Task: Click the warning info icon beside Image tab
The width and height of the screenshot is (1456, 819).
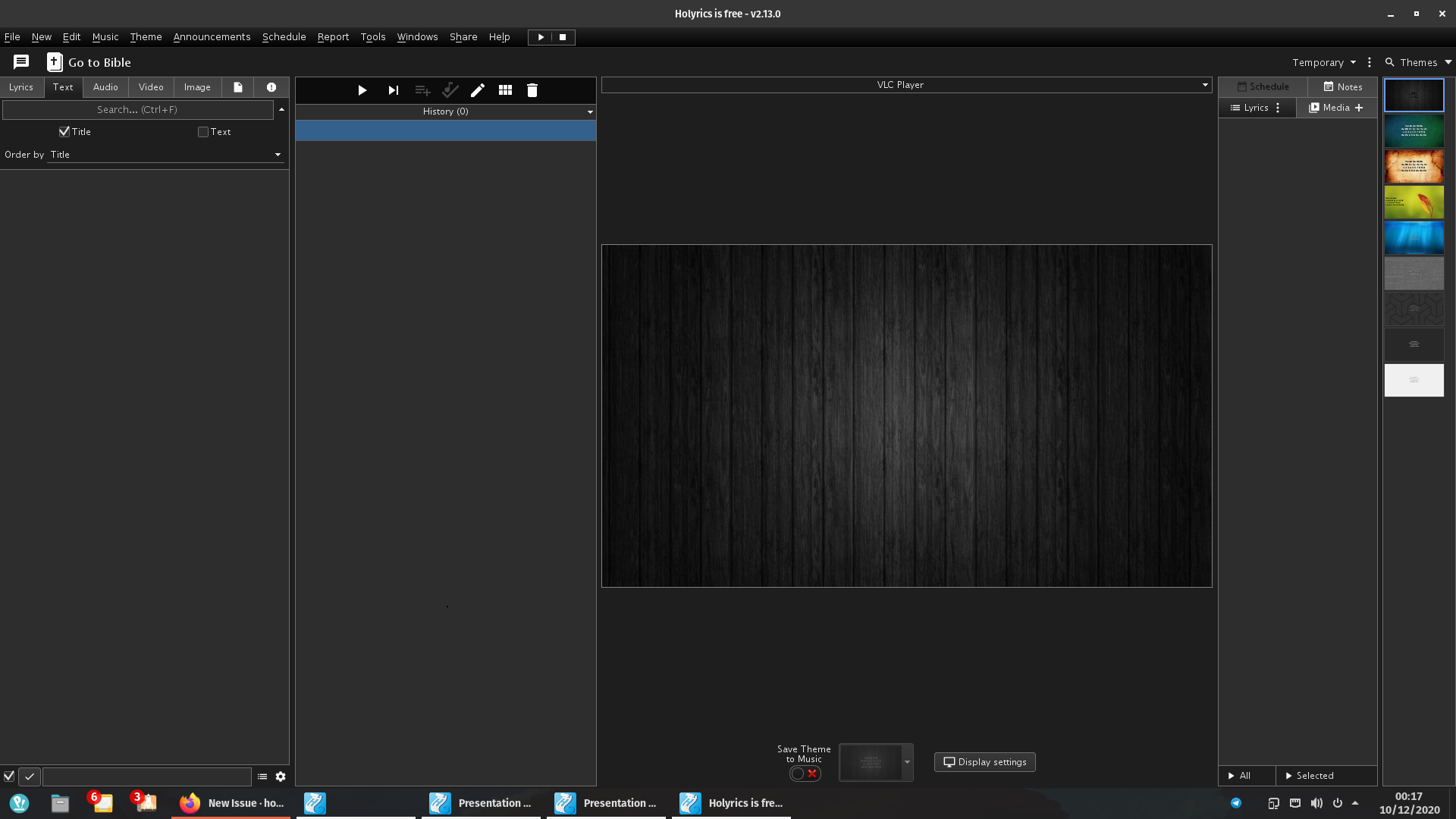Action: point(271,86)
